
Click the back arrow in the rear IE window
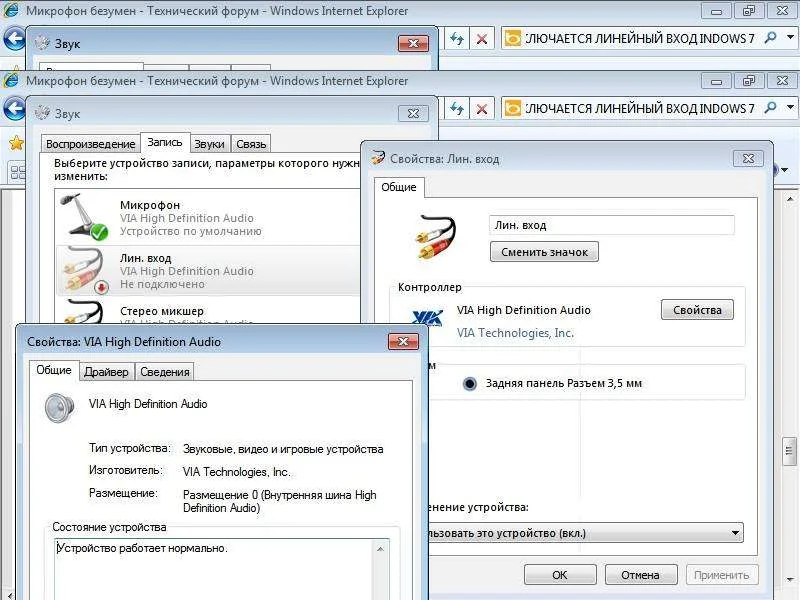point(14,38)
